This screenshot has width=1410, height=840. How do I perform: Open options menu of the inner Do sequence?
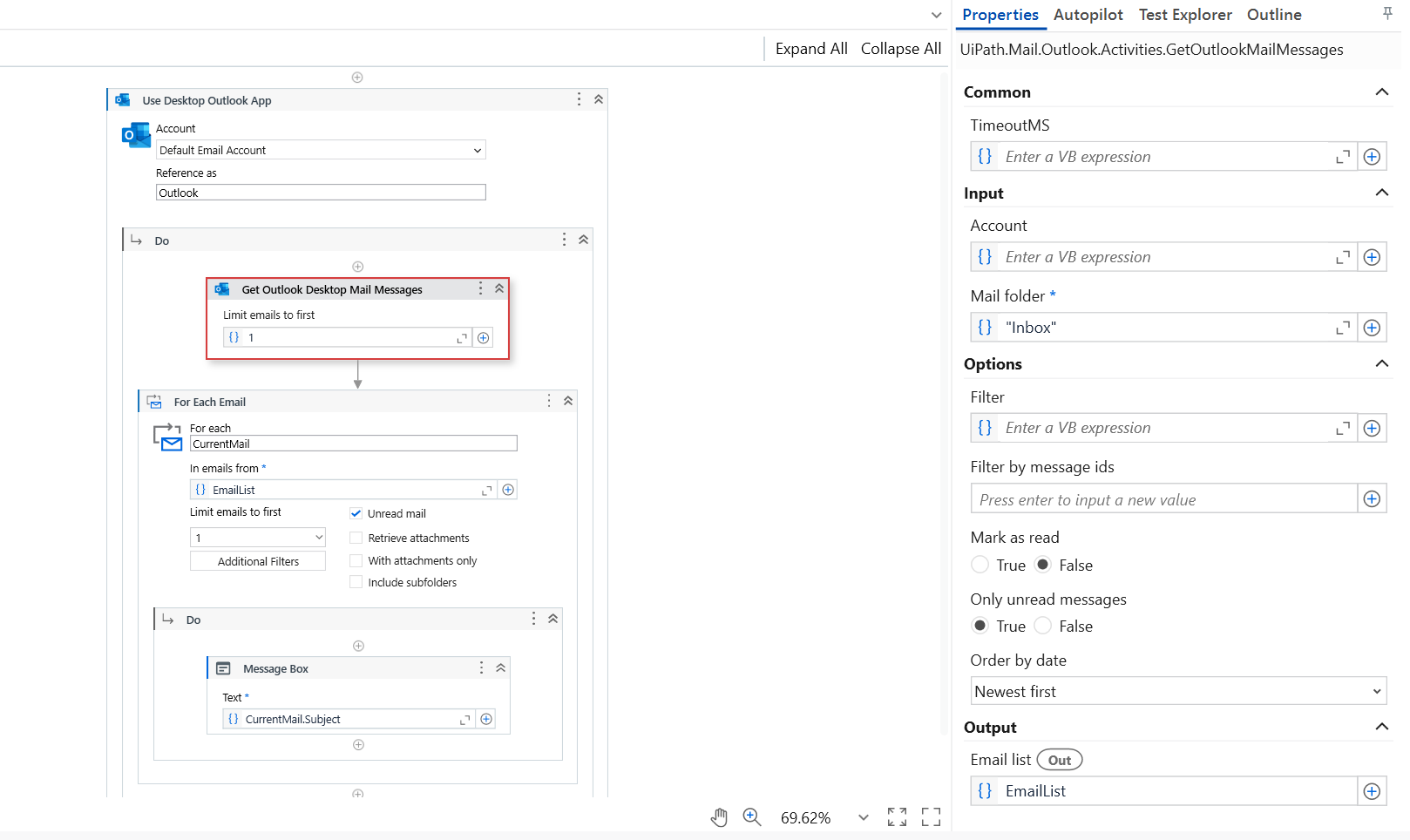[x=533, y=619]
